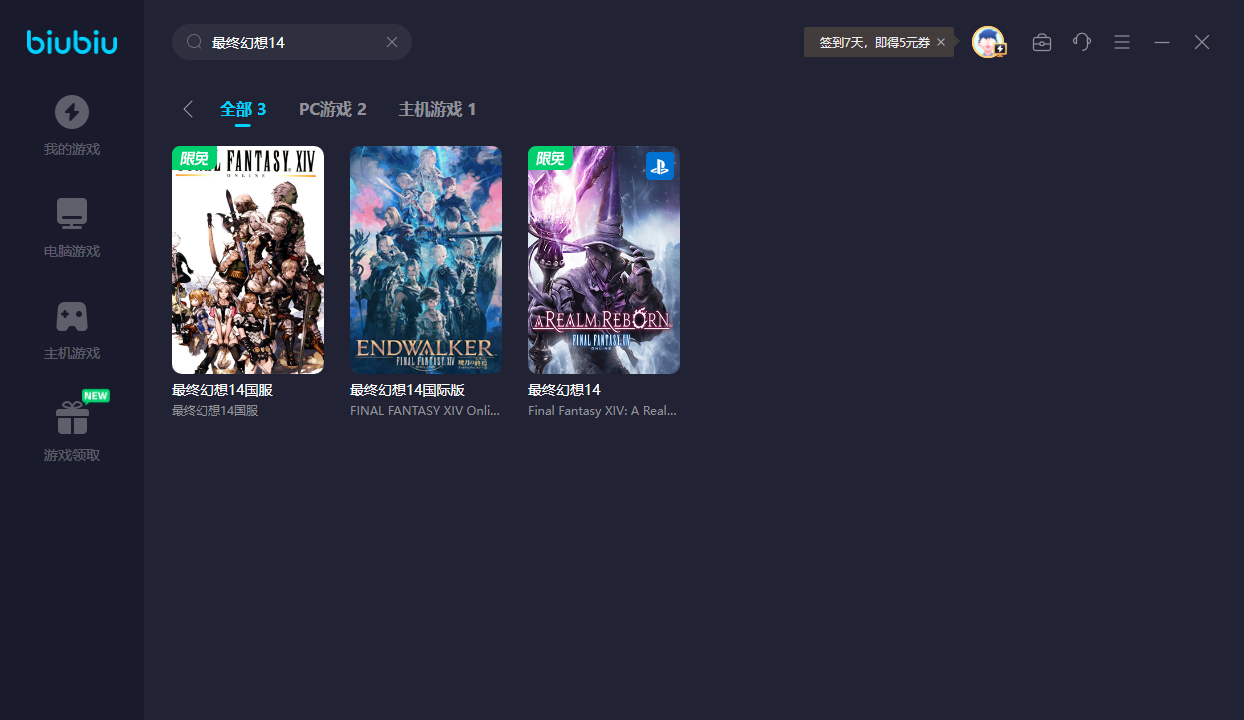Click the PlayStation badge on Realm Reborn

tap(660, 166)
